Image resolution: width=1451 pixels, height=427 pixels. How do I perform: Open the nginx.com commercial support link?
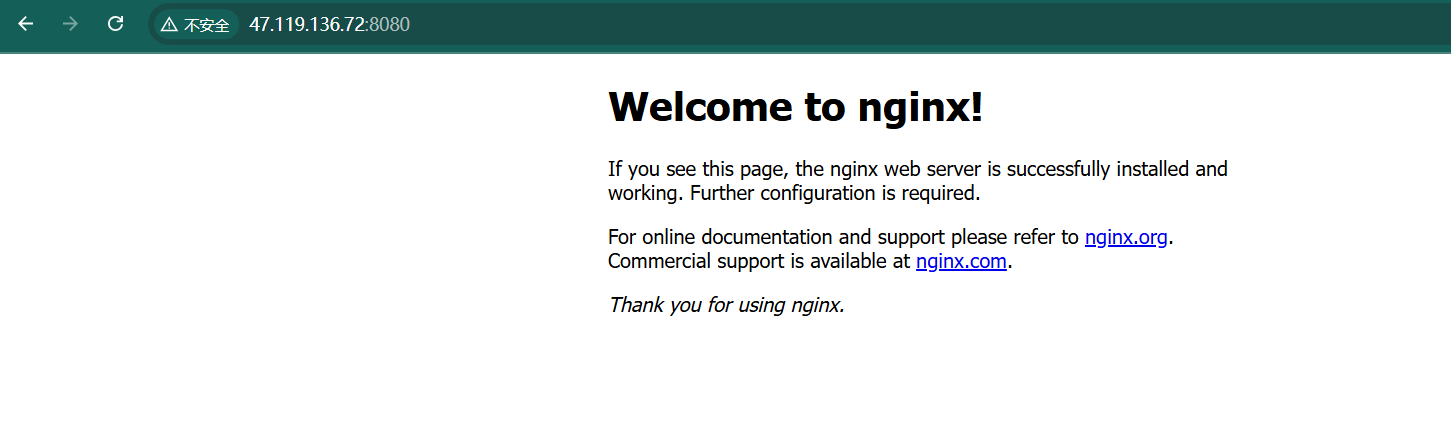(x=961, y=262)
